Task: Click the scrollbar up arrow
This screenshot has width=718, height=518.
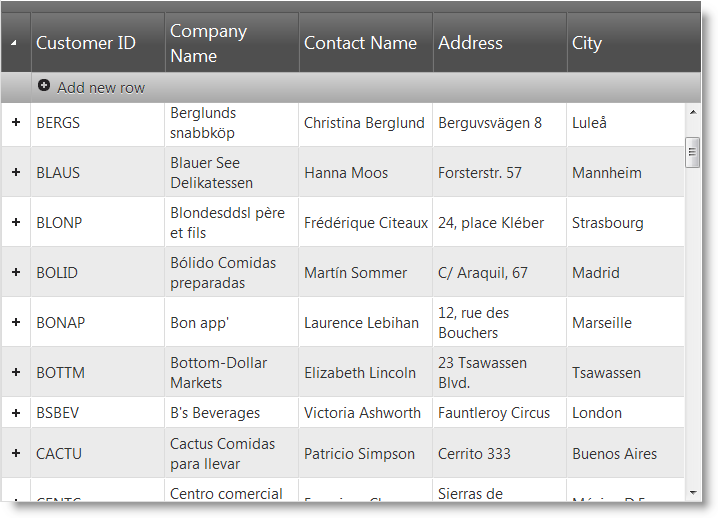Action: click(692, 112)
